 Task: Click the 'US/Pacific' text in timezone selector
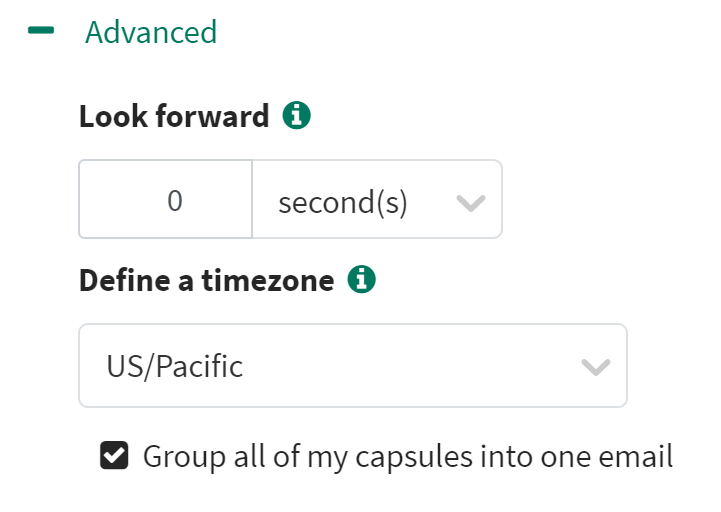175,366
